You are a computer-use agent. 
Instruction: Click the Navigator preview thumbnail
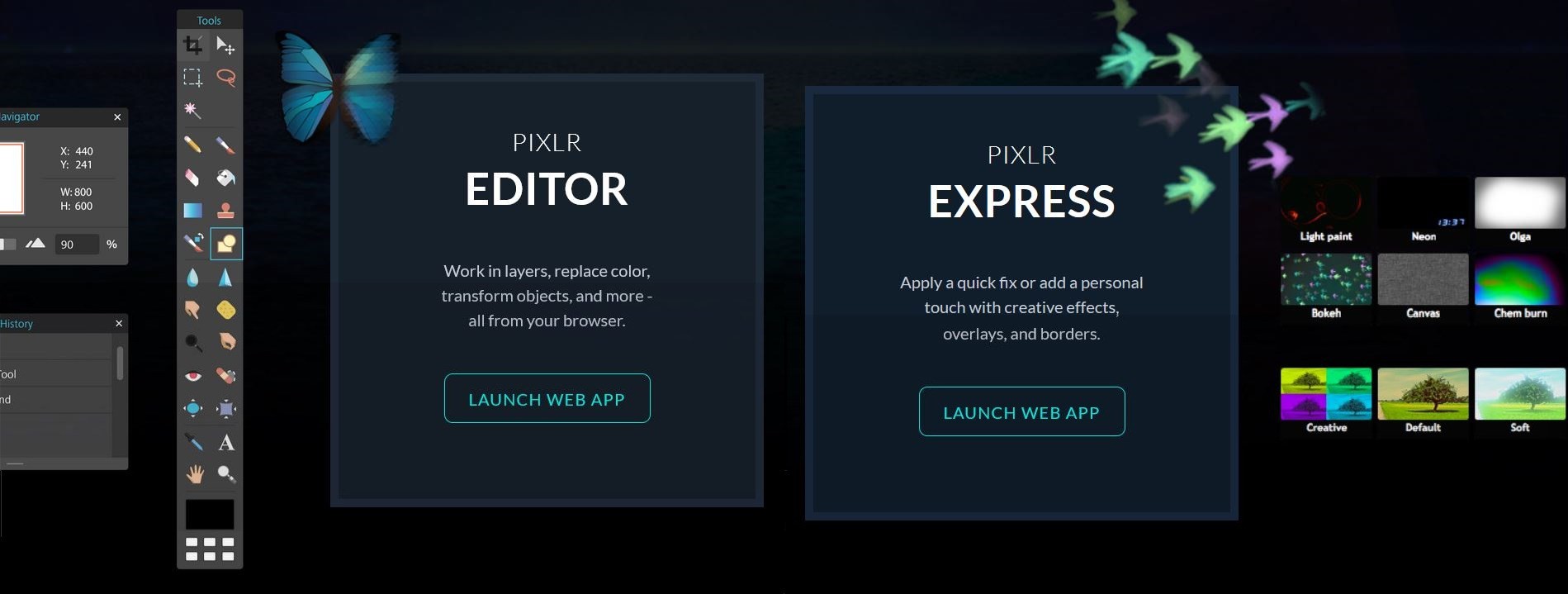click(11, 178)
